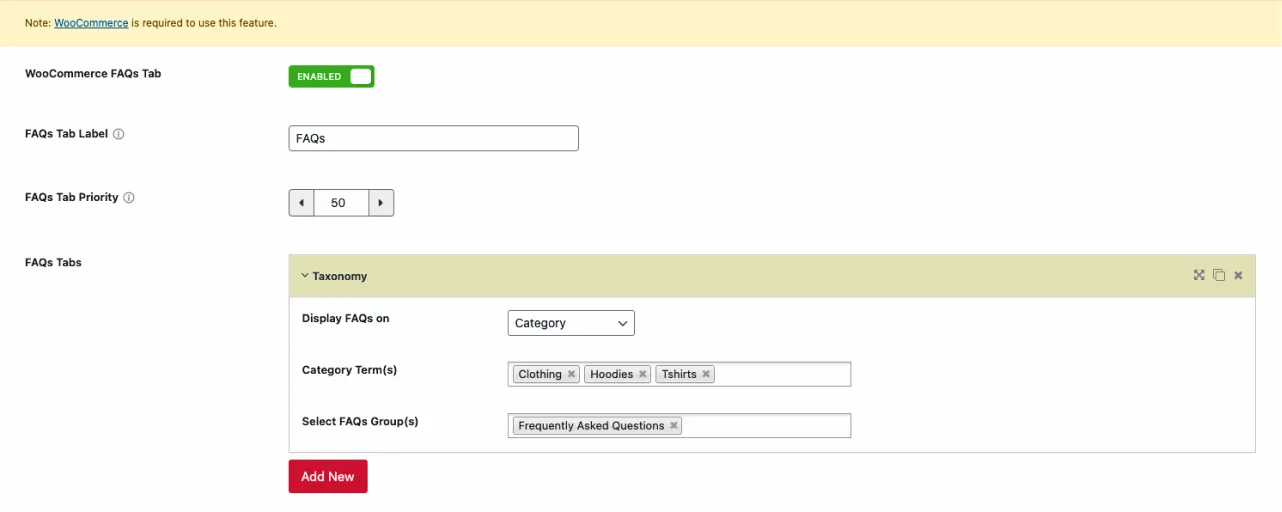Click the info icon beside FAQs Tab Priority
The image size is (1282, 512).
click(x=129, y=198)
